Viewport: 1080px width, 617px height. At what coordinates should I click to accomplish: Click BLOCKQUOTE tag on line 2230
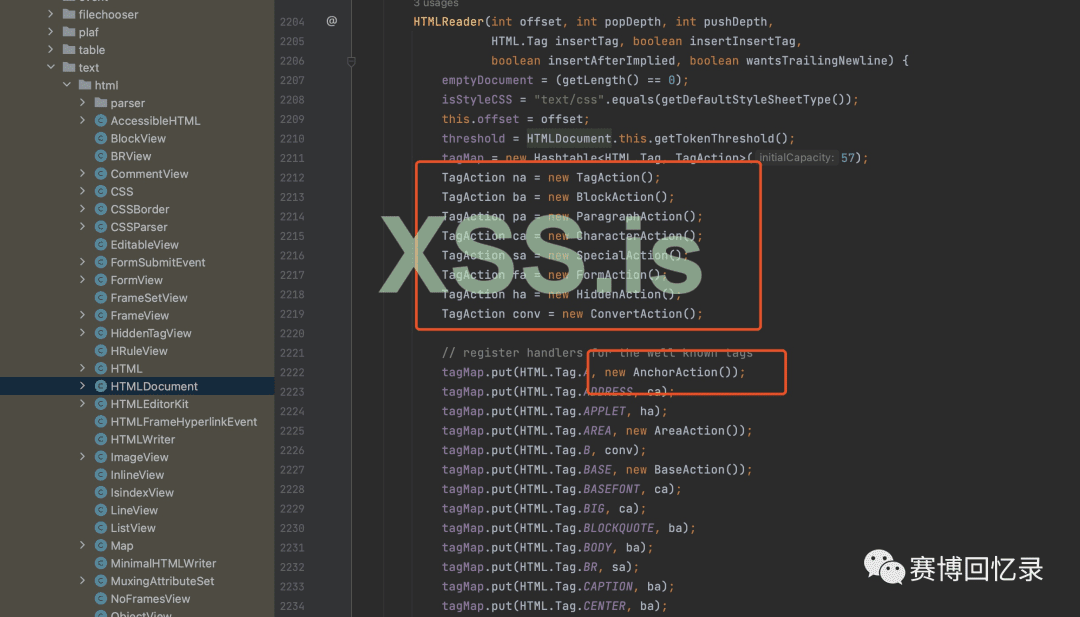tap(619, 528)
